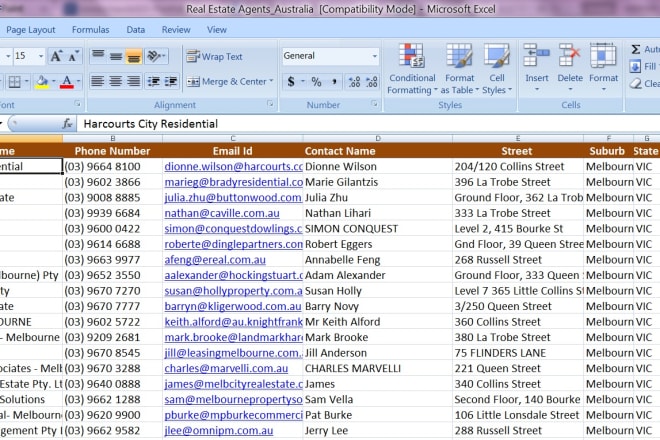Decrease indent of cell content
The image size is (660, 440).
pyautogui.click(x=154, y=81)
